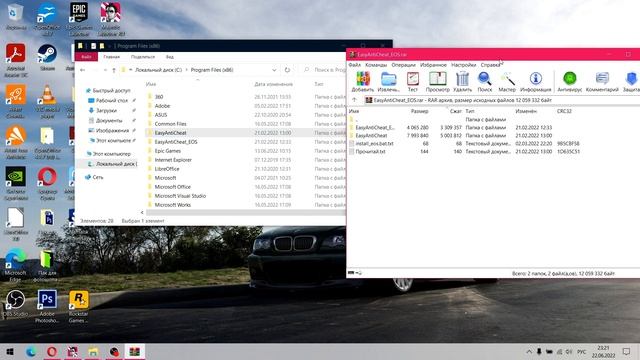Image resolution: width=640 pixels, height=360 pixels.
Task: Click Explorer back navigation arrow
Action: pyautogui.click(x=83, y=70)
